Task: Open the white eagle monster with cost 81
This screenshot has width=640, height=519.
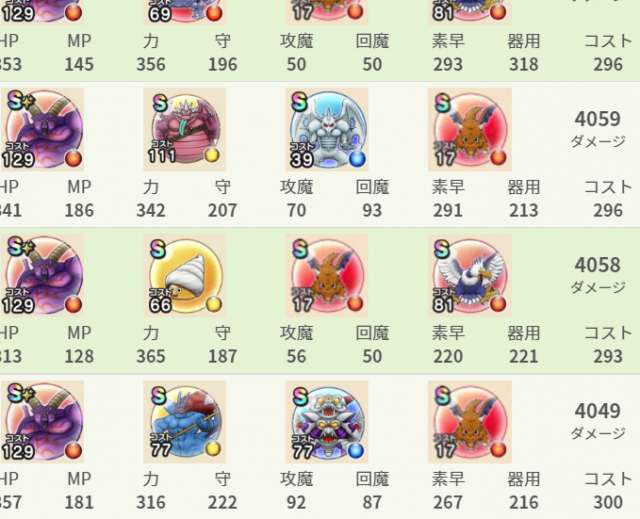Action: click(x=470, y=275)
